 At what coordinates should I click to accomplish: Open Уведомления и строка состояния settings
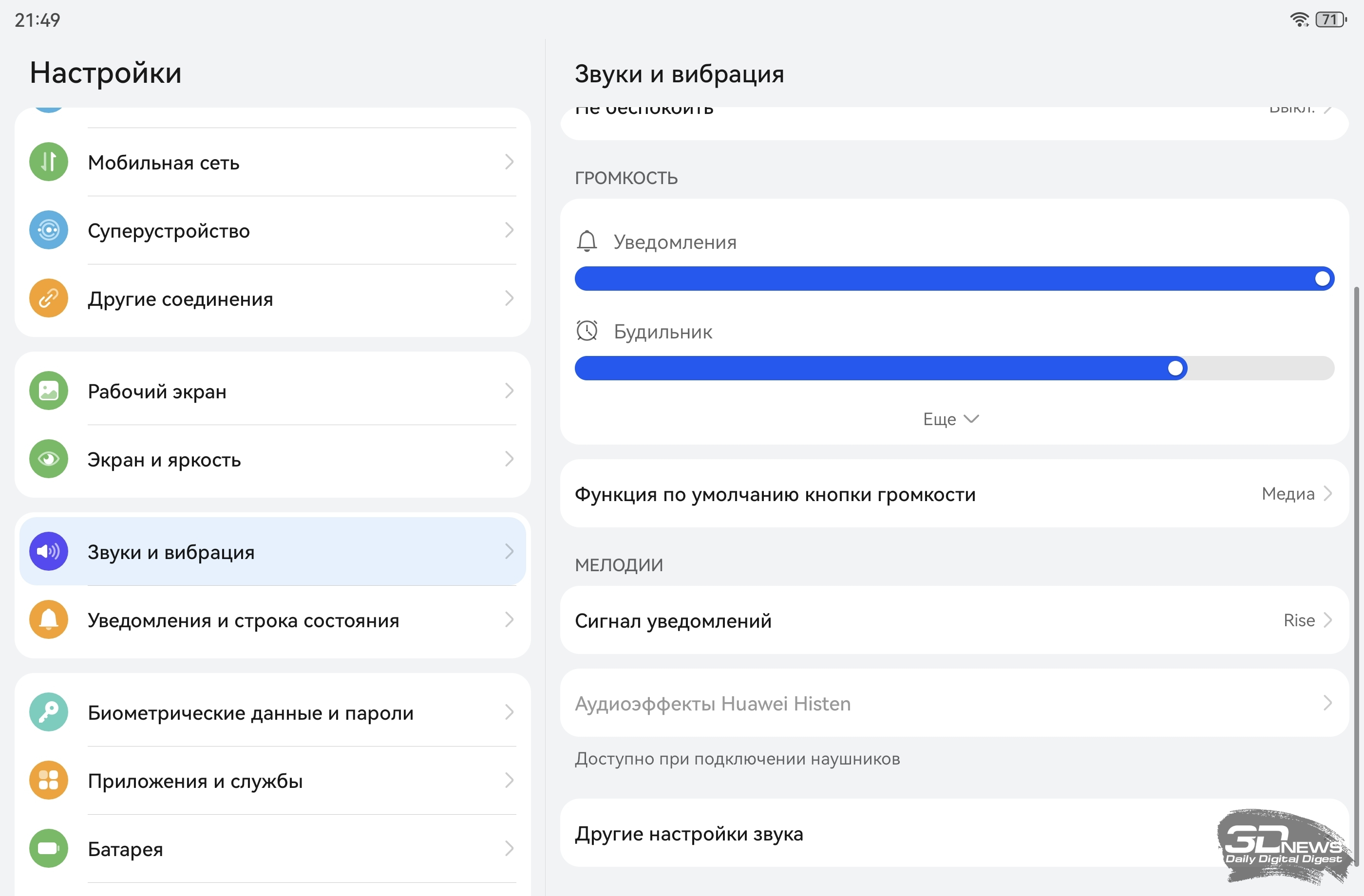[243, 620]
